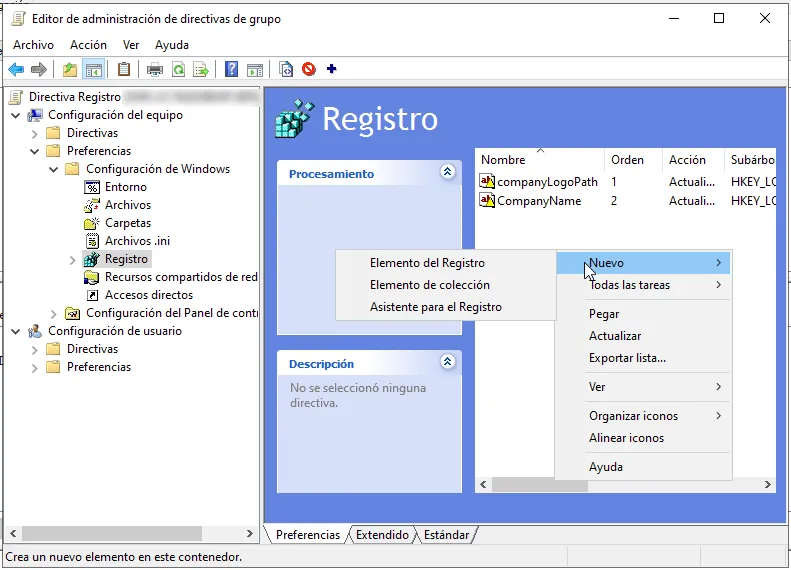The width and height of the screenshot is (791, 570).
Task: Click the Forward arrow toolbar icon
Action: pos(39,69)
